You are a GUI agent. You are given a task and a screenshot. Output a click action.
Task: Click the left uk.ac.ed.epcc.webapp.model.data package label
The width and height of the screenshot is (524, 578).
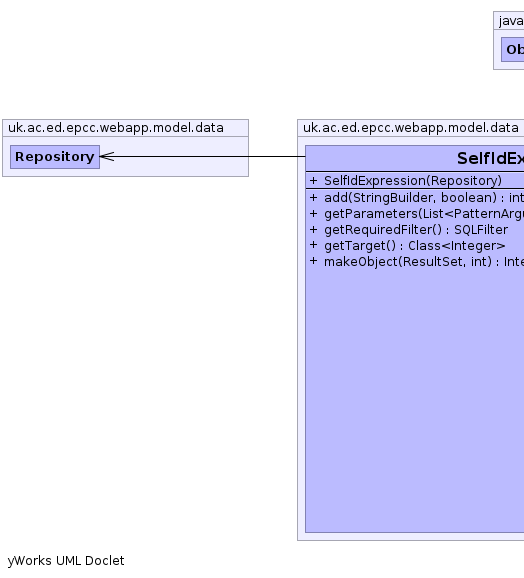[x=116, y=128]
